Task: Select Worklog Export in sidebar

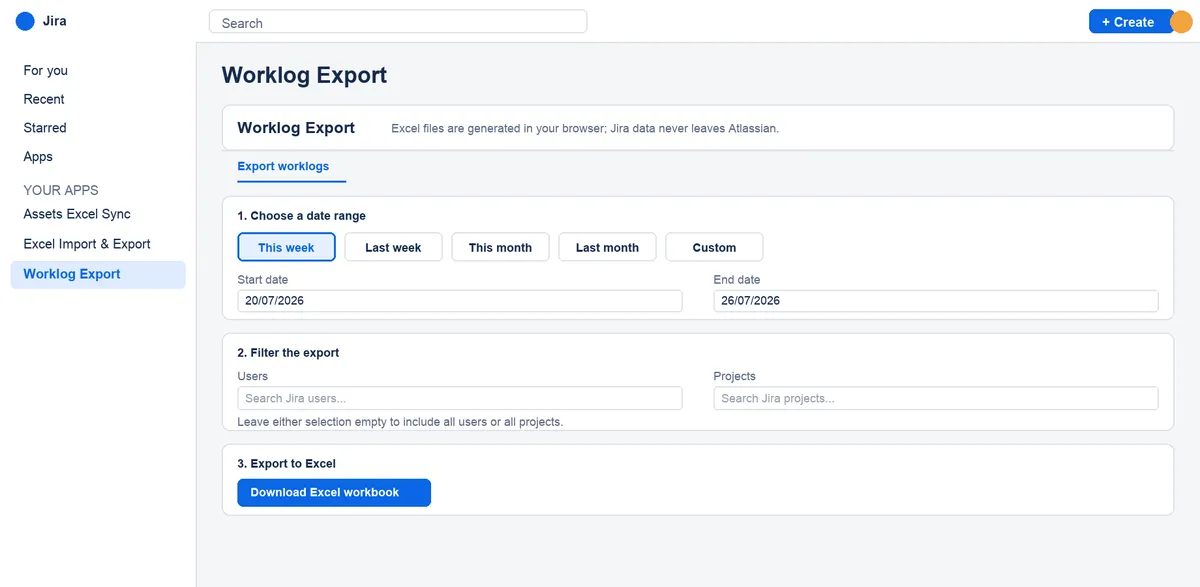Action: click(98, 274)
